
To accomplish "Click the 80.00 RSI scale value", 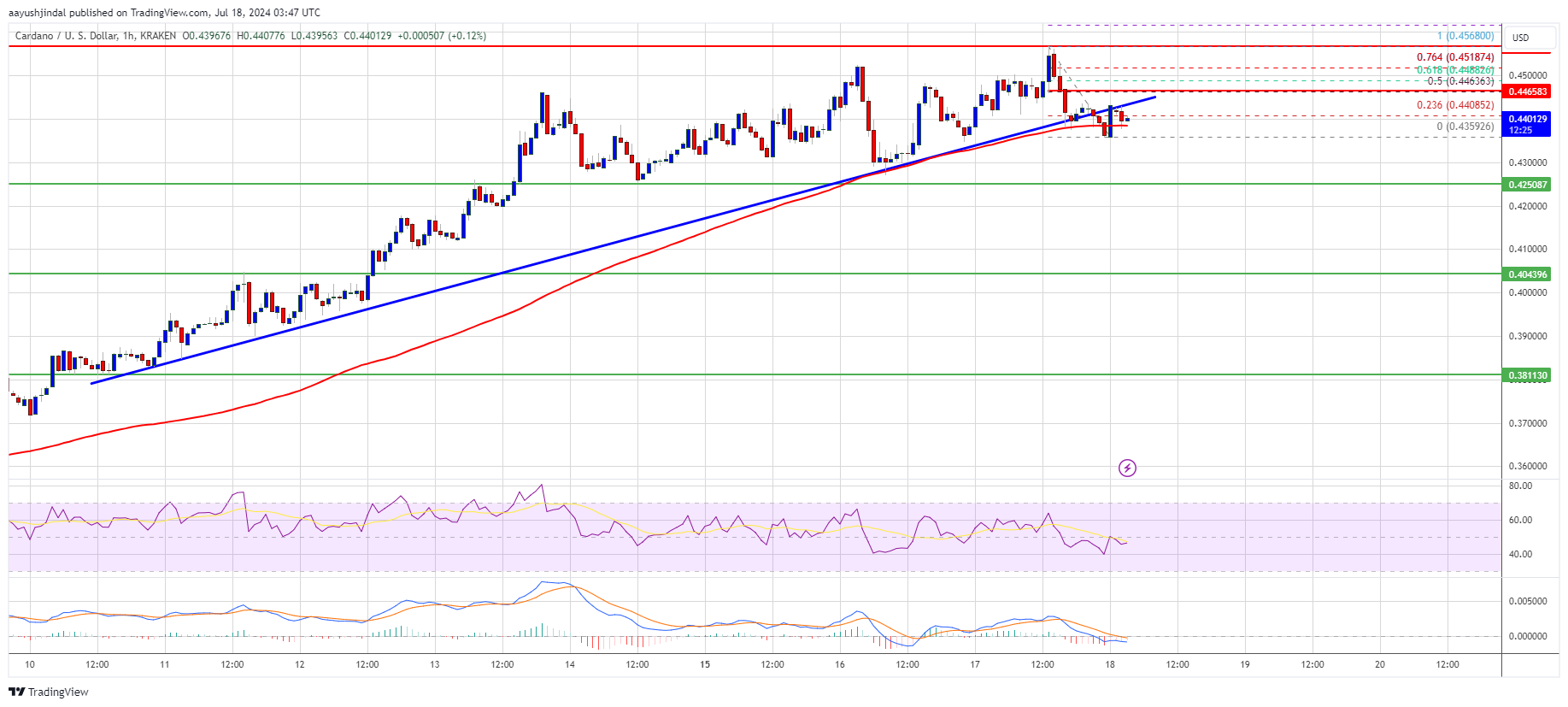I will [1520, 486].
